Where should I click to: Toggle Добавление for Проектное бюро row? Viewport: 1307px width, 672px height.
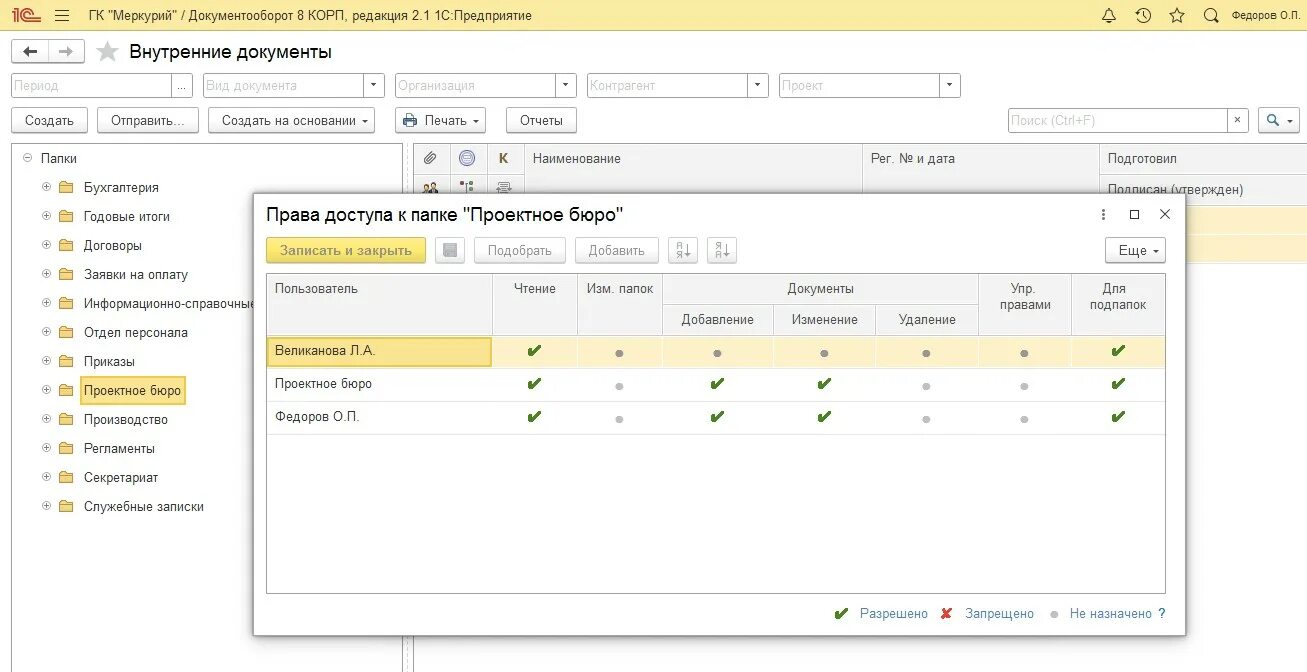coord(717,384)
